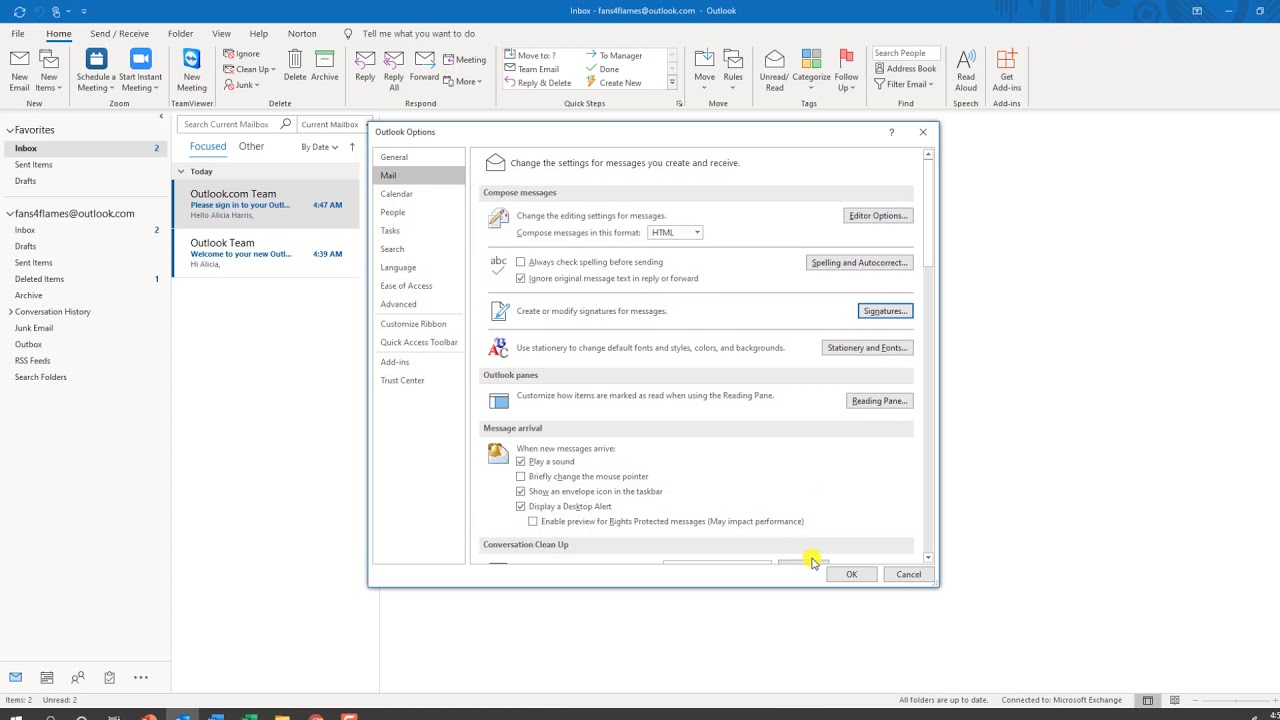Click Cancel in Outlook Options

tap(909, 574)
